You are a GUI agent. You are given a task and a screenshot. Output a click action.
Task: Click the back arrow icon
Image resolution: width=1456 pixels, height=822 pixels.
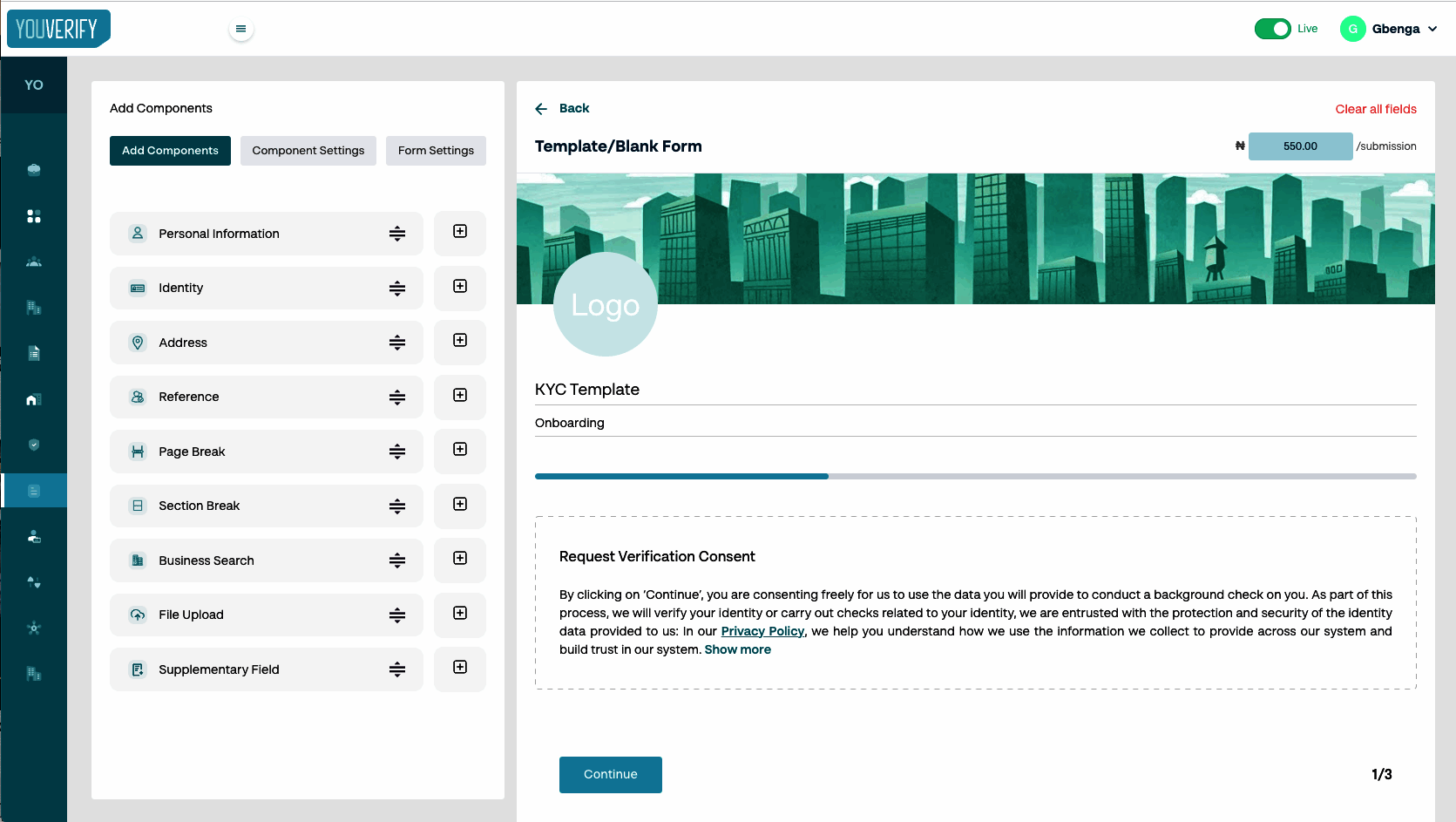[541, 109]
